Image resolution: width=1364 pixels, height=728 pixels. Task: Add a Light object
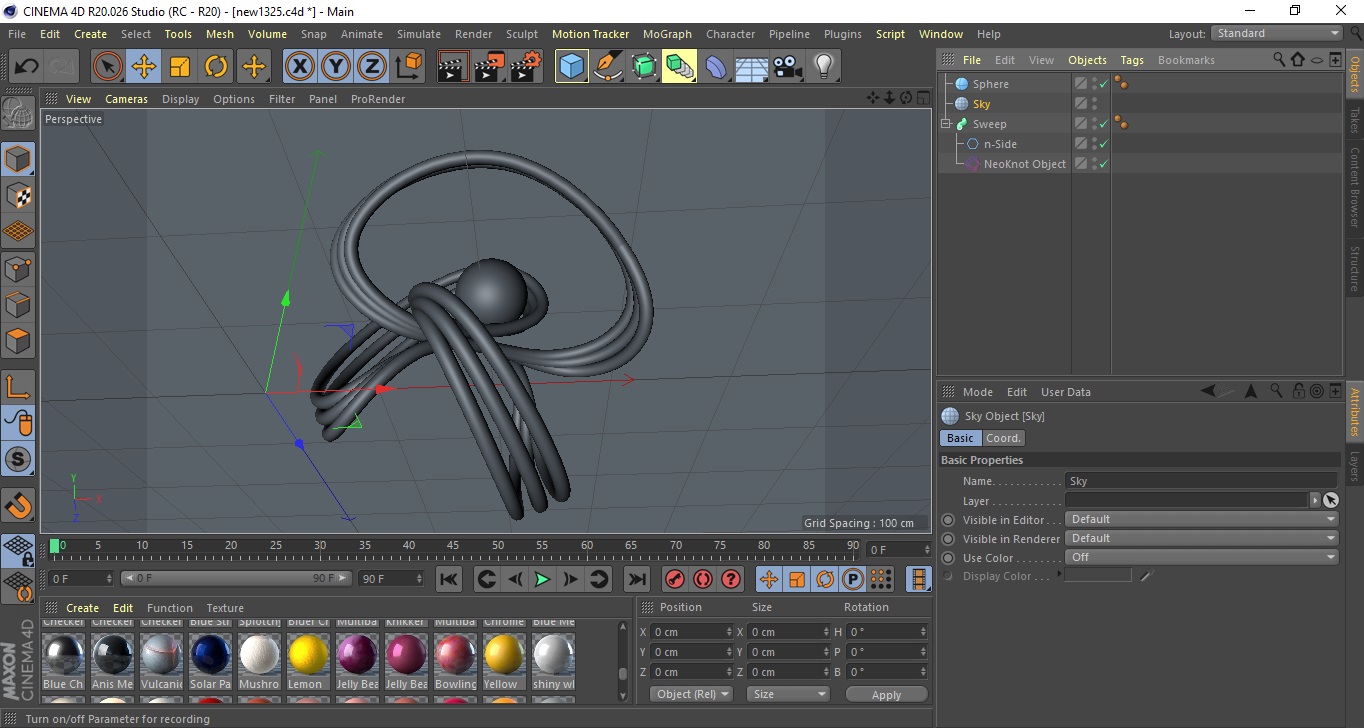824,67
